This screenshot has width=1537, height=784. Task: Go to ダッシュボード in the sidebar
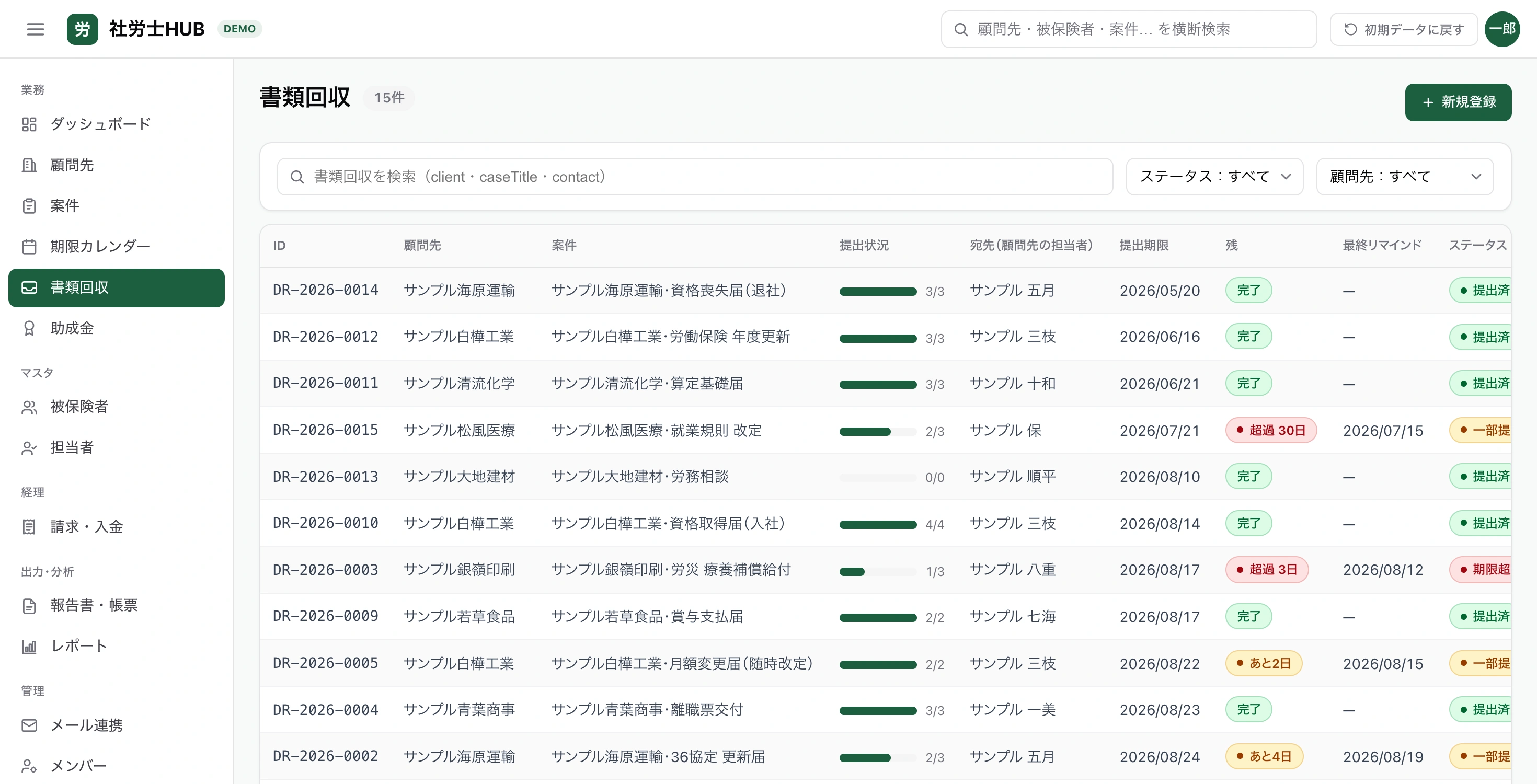coord(117,124)
